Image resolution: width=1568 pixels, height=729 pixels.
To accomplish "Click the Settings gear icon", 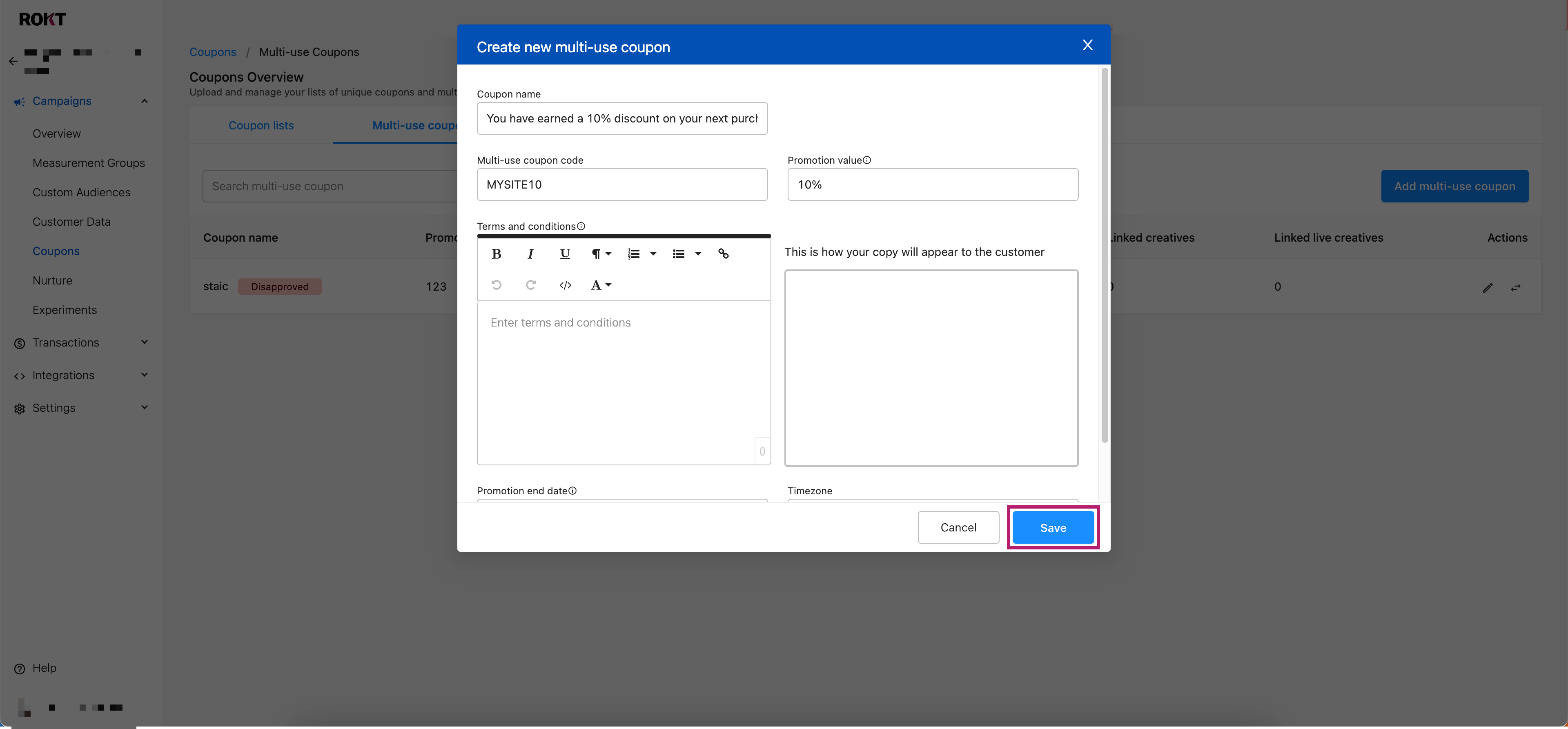I will (x=20, y=408).
